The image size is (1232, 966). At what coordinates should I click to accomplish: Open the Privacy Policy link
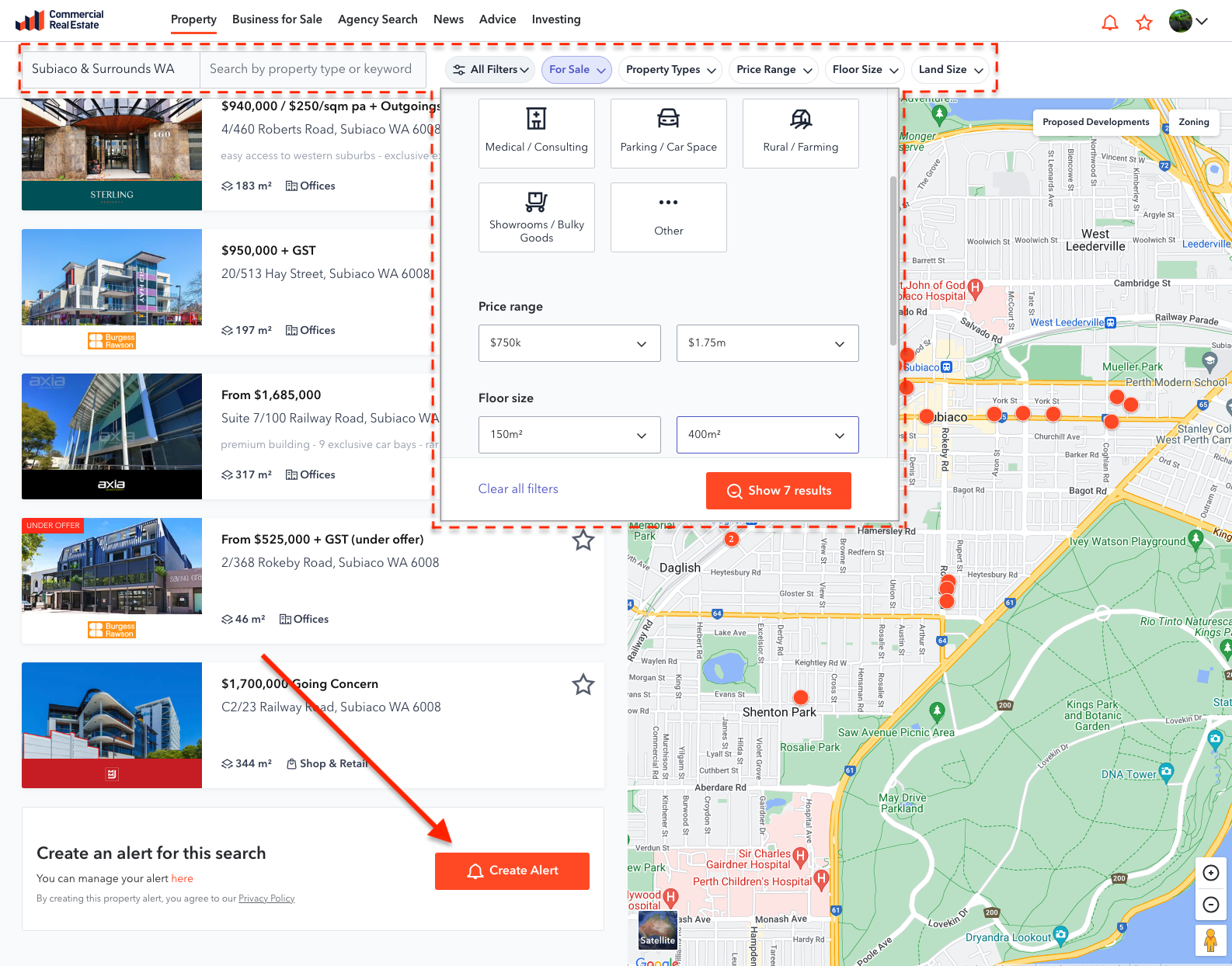coord(266,898)
